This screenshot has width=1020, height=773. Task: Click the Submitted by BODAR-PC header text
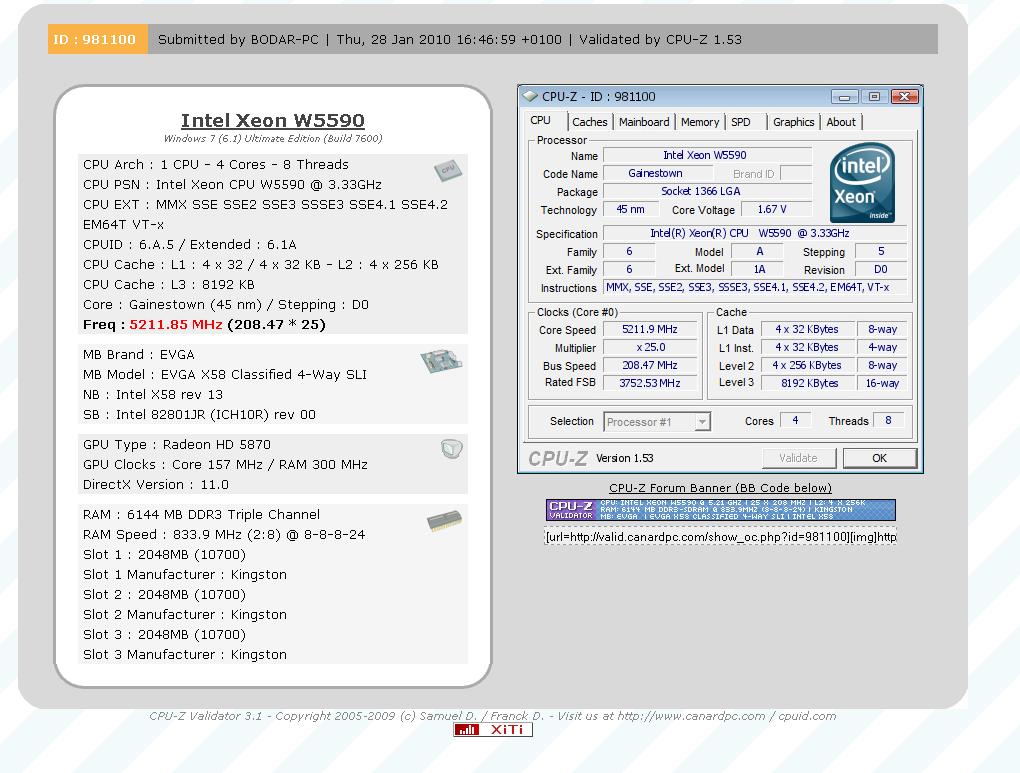[238, 40]
